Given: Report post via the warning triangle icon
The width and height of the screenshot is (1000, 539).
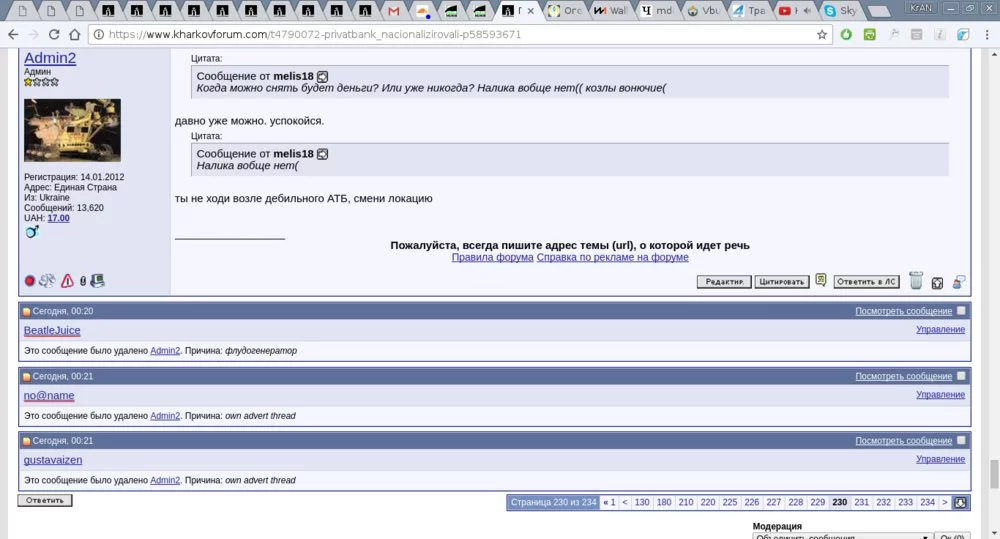Looking at the screenshot, I should pyautogui.click(x=67, y=281).
